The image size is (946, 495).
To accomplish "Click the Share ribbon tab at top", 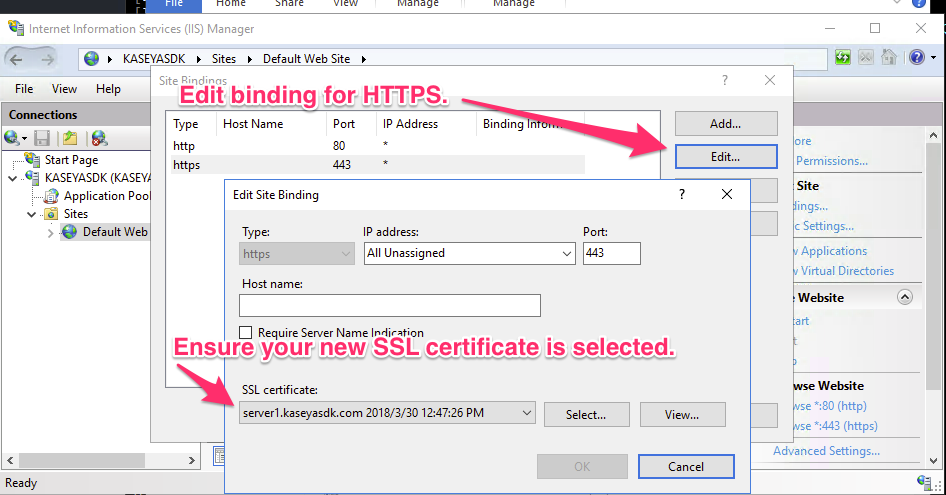I will (x=290, y=4).
